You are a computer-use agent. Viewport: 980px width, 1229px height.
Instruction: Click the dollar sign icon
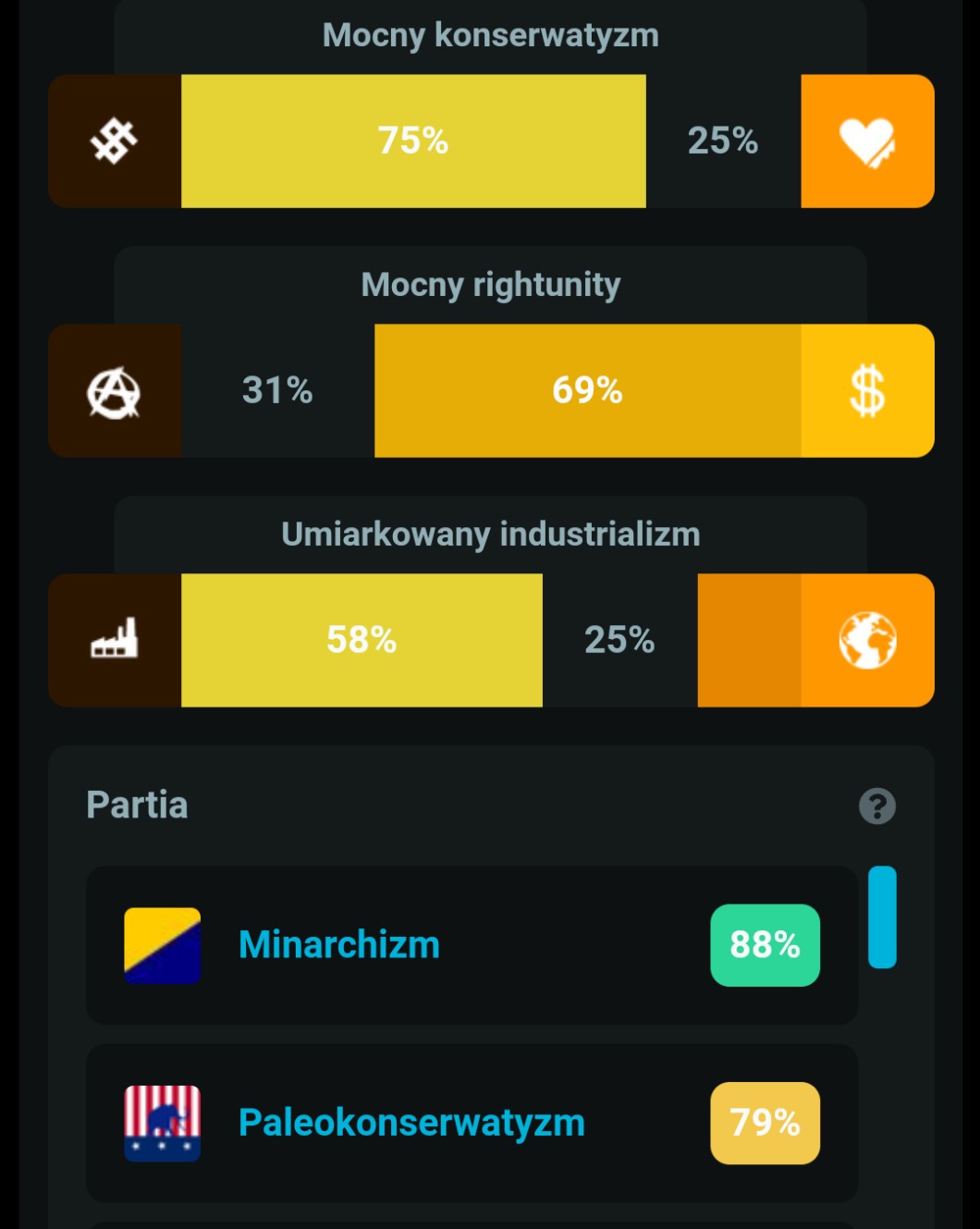[x=867, y=391]
